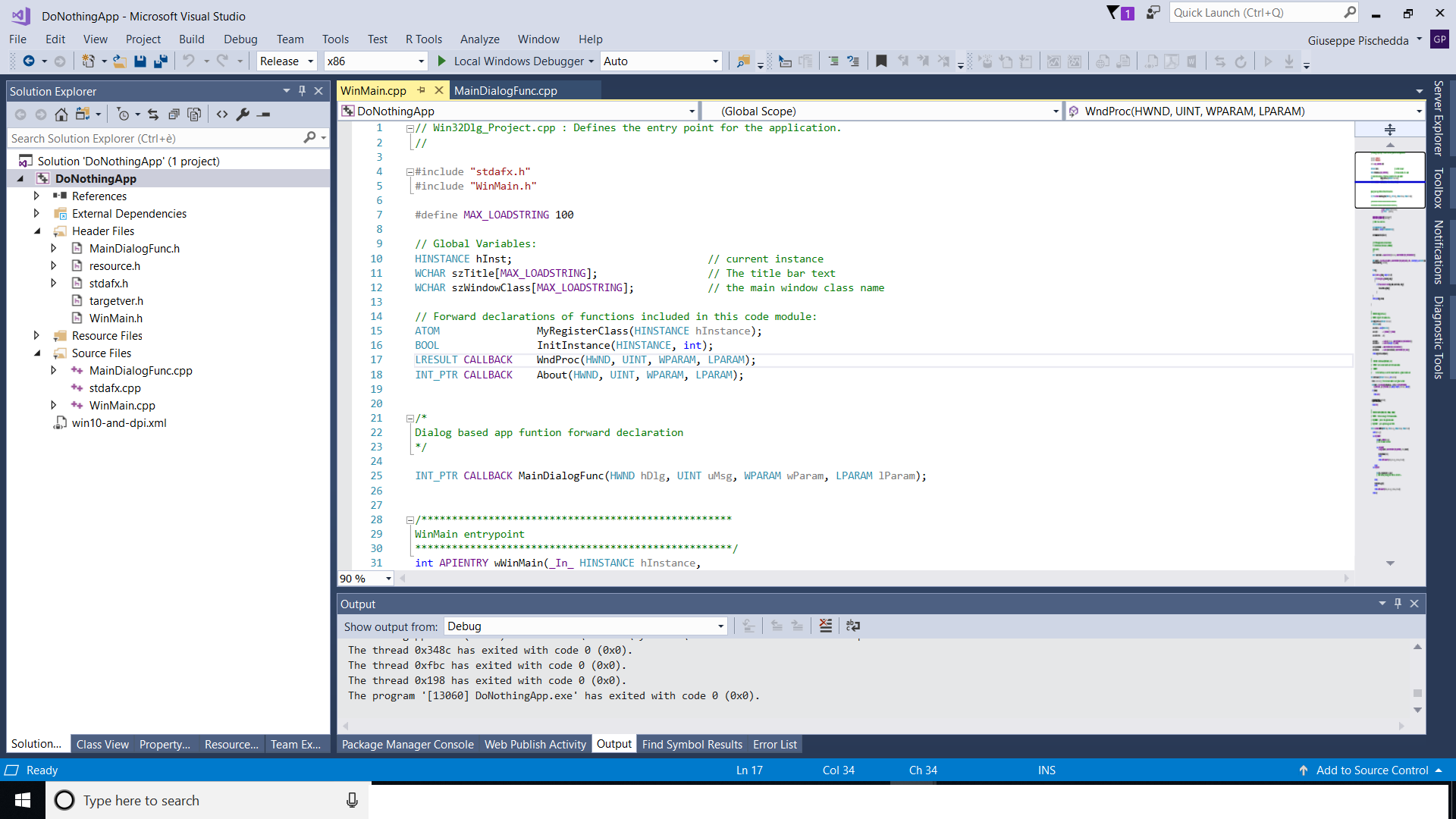Open the x86 platform dropdown
This screenshot has height=819, width=1456.
tap(375, 61)
